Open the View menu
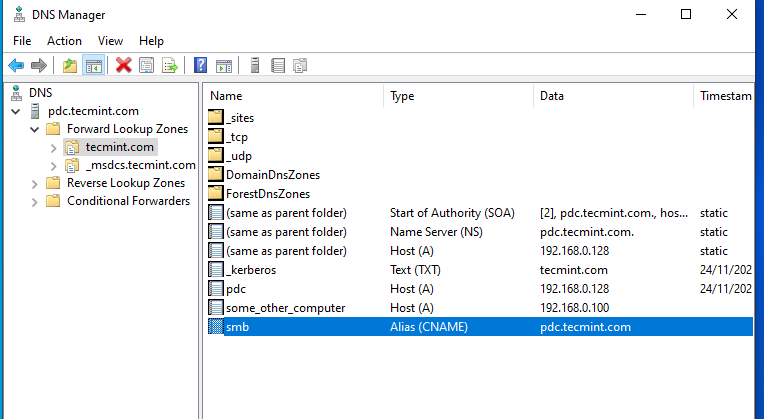 110,41
